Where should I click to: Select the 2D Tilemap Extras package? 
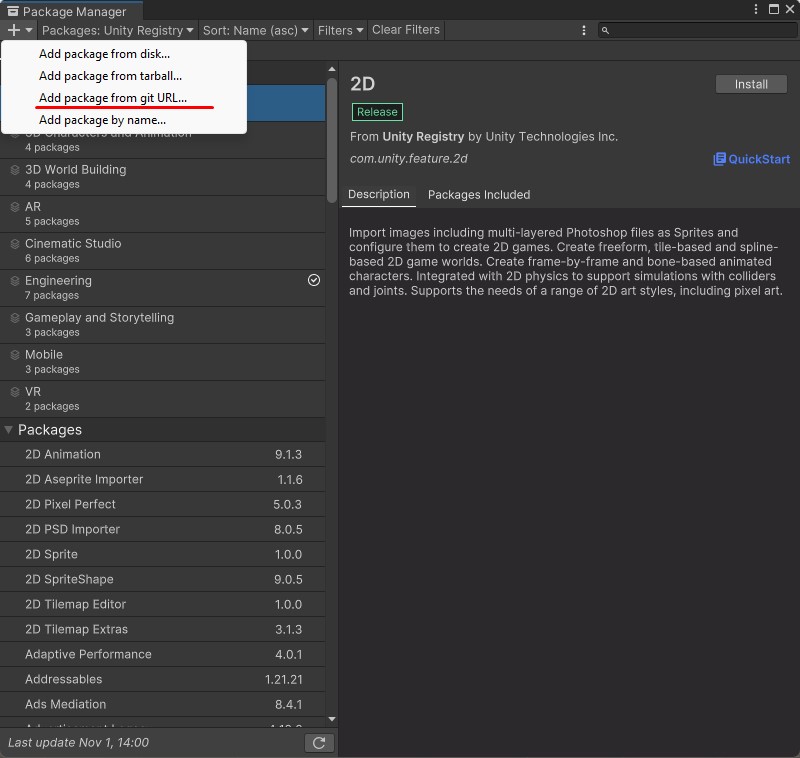click(x=162, y=629)
